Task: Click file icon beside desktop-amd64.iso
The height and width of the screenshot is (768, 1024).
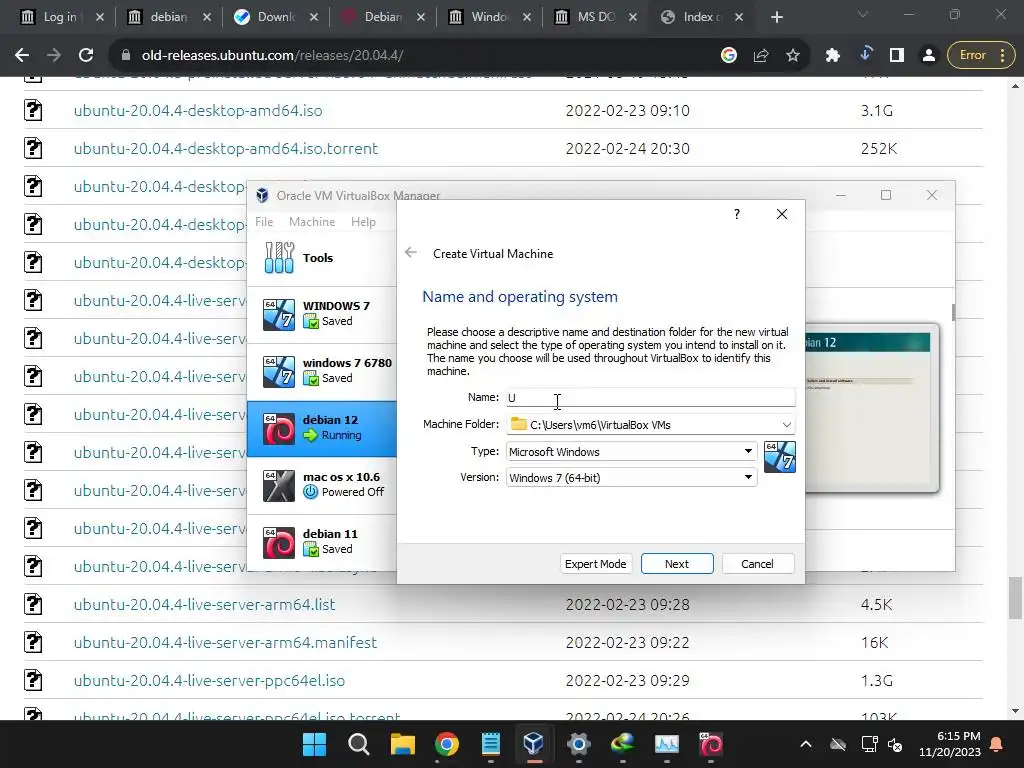Action: pos(33,110)
